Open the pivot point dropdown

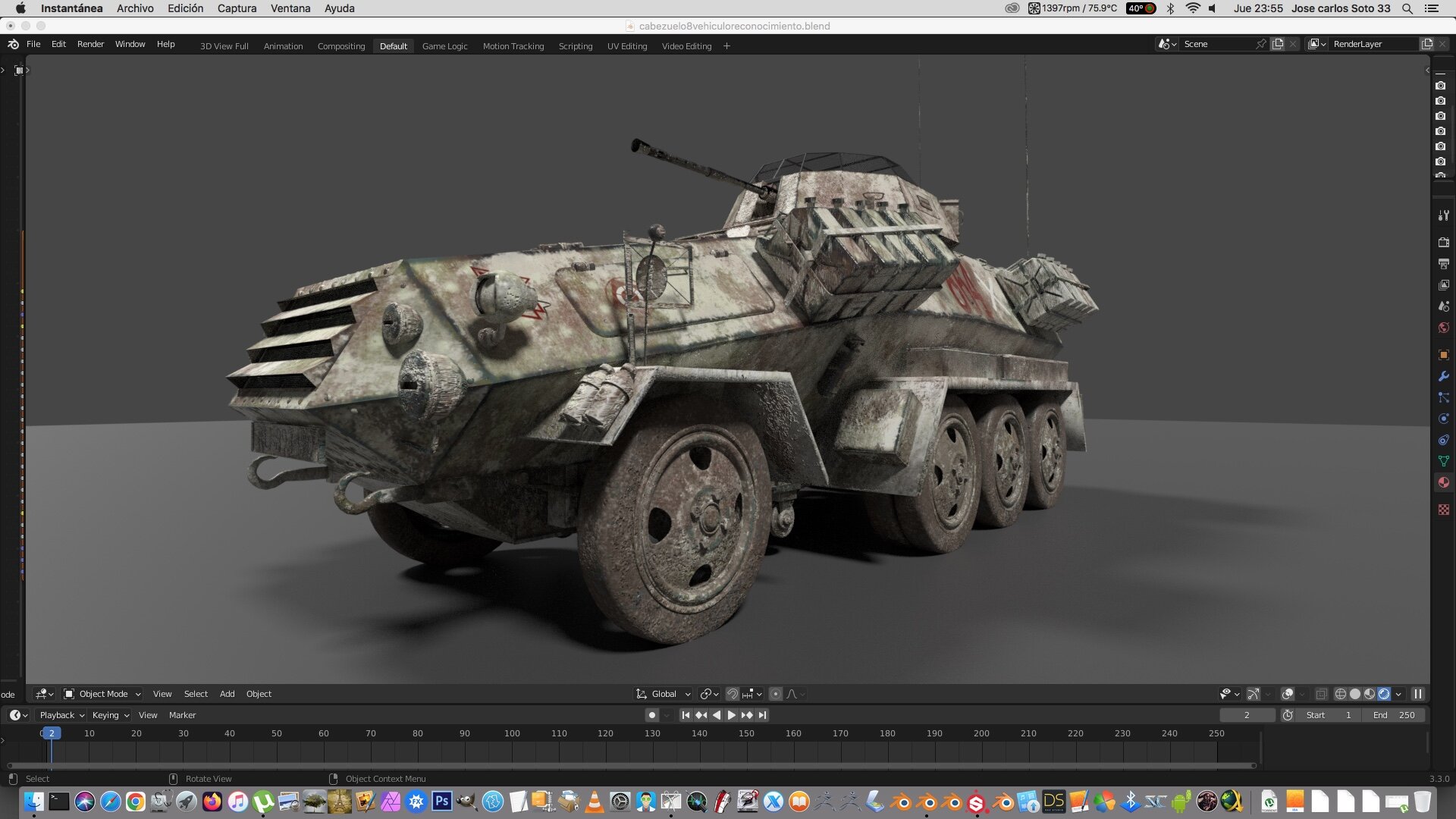click(709, 694)
